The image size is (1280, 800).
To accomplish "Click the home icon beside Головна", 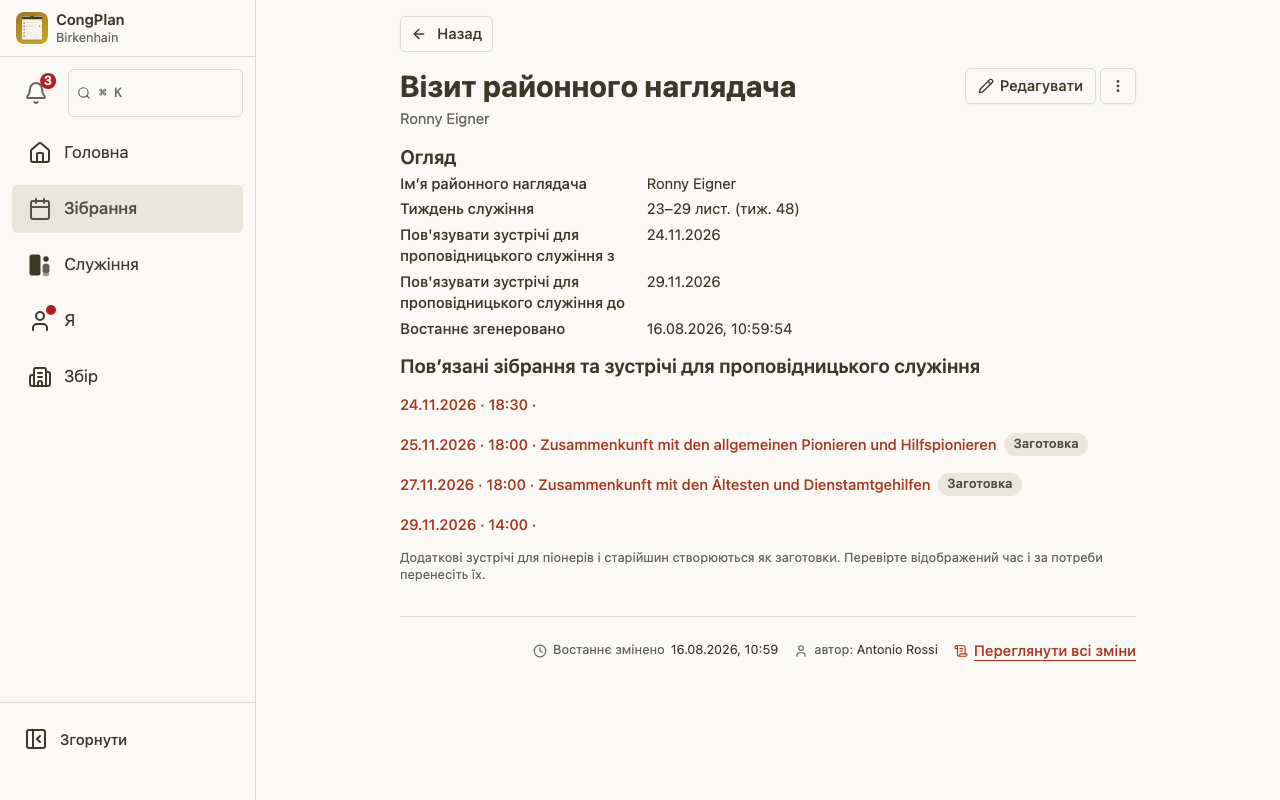I will (40, 153).
